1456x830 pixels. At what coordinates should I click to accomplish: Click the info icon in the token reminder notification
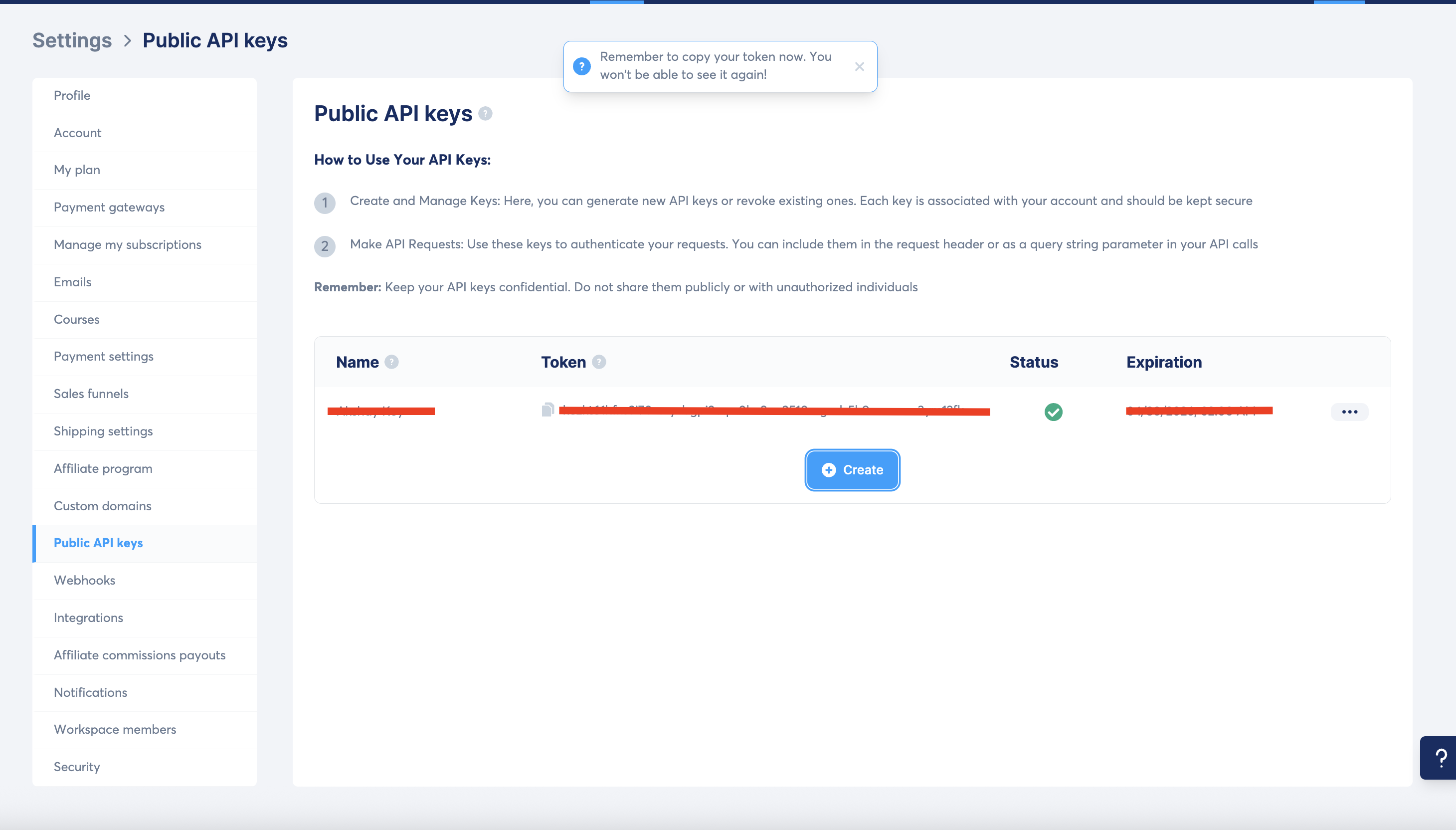581,66
